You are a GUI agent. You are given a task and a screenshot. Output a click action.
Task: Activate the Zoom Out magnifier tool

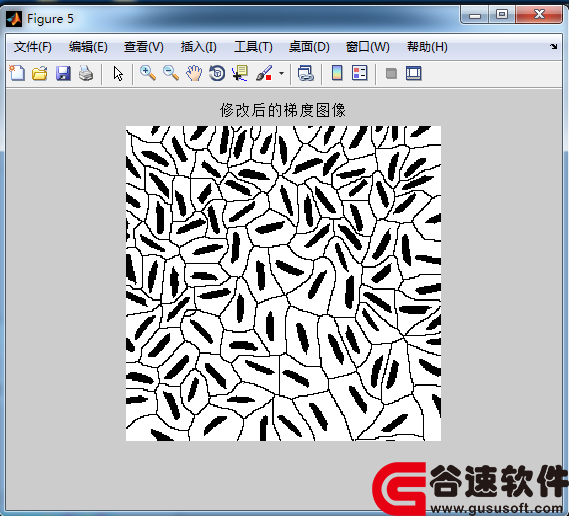[x=171, y=73]
